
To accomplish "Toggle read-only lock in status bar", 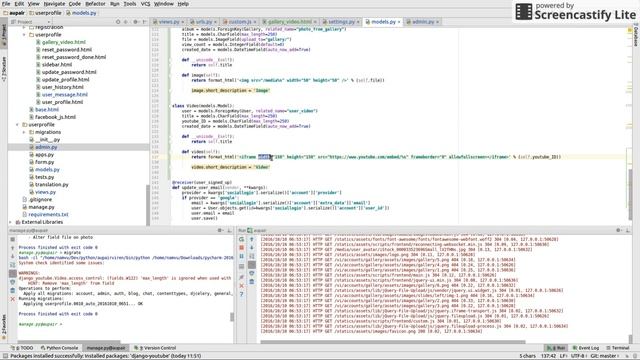I will 627,356.
